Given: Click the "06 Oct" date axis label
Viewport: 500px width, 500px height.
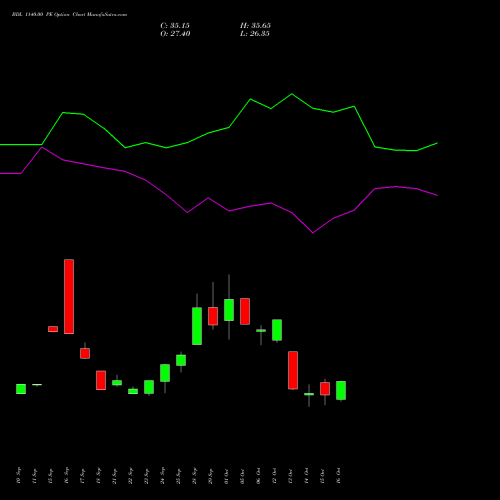Looking at the screenshot, I should (x=258, y=476).
